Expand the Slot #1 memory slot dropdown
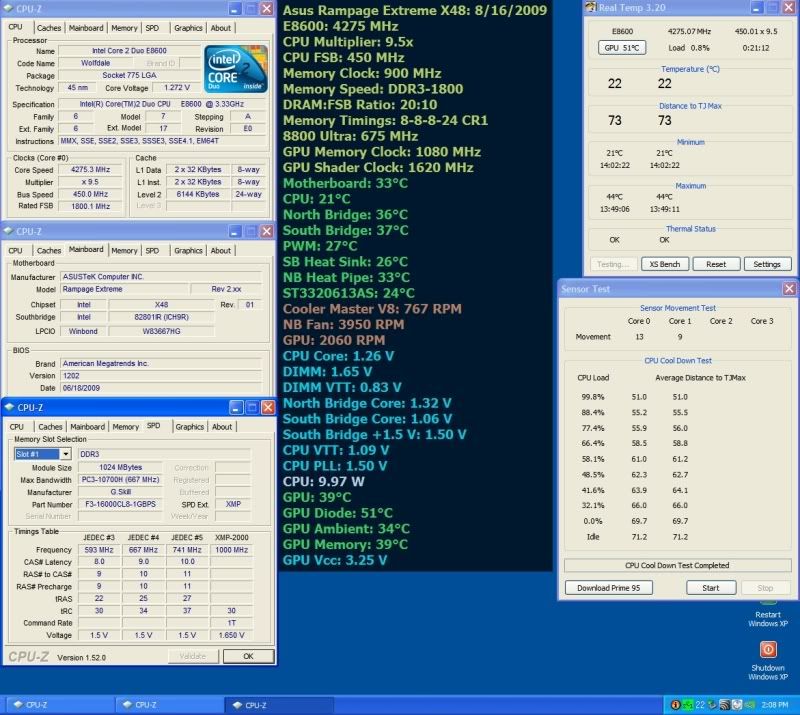Viewport: 800px width, 715px height. pyautogui.click(x=65, y=454)
